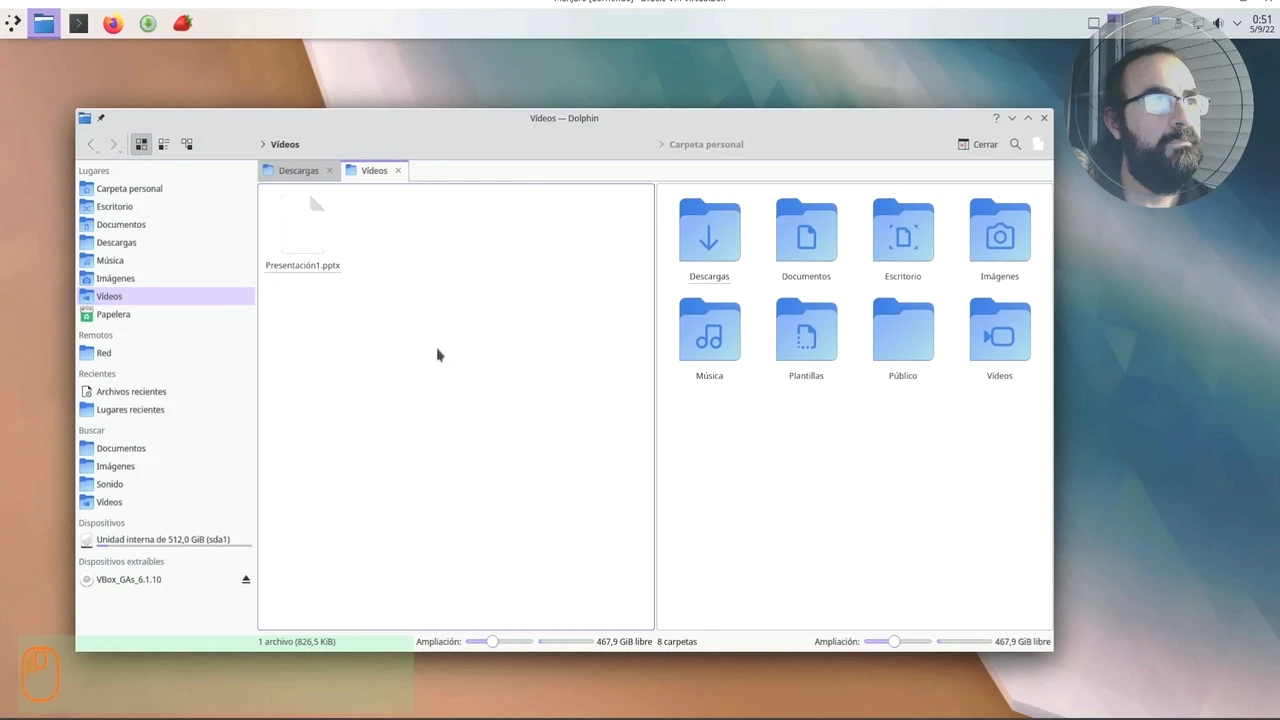
Task: Open the green download arrow panel app
Action: [148, 23]
